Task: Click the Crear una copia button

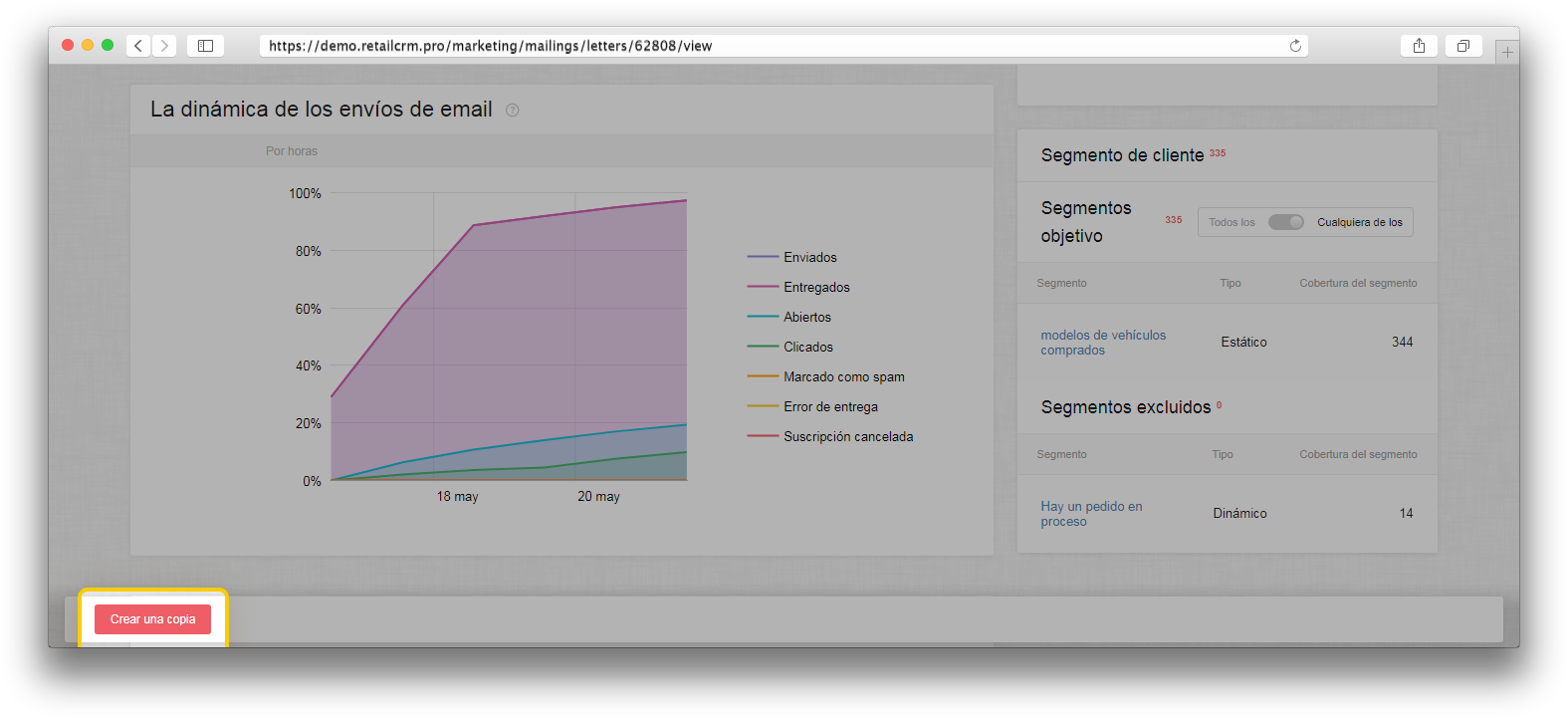Action: (x=152, y=619)
